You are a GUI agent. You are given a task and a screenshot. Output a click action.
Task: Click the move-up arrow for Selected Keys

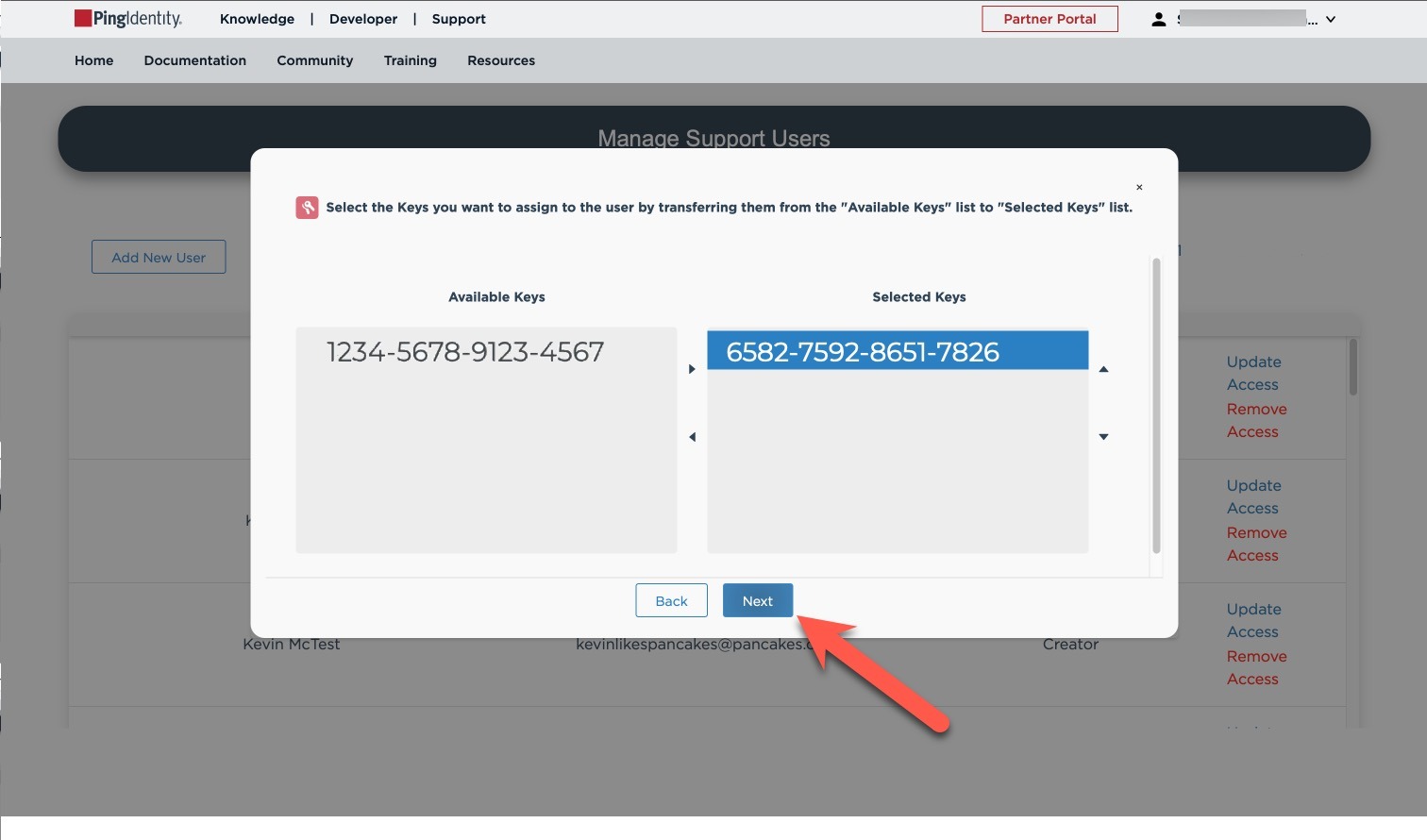1103,369
